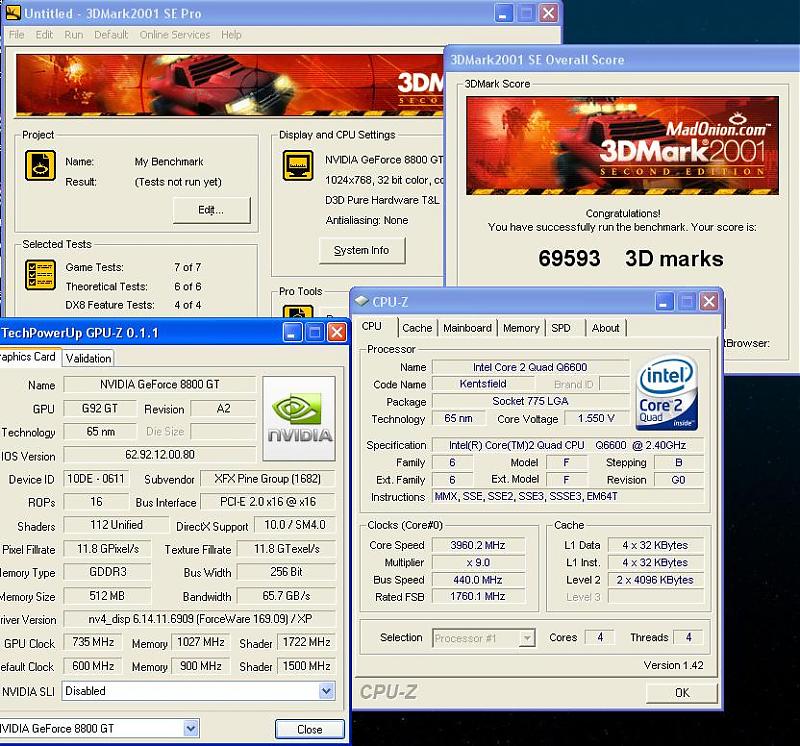Close the CPU-Z window
Image resolution: width=800 pixels, height=746 pixels.
(x=709, y=302)
